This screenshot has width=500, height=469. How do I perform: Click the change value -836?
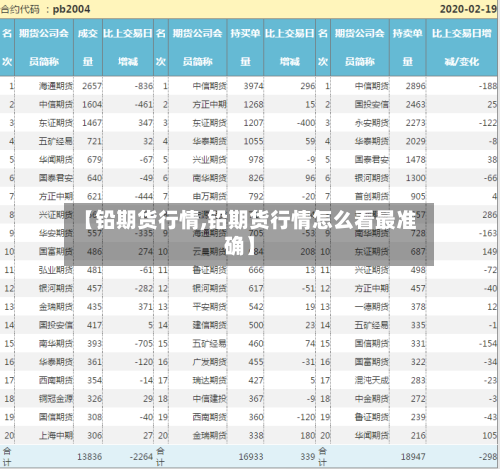[144, 86]
